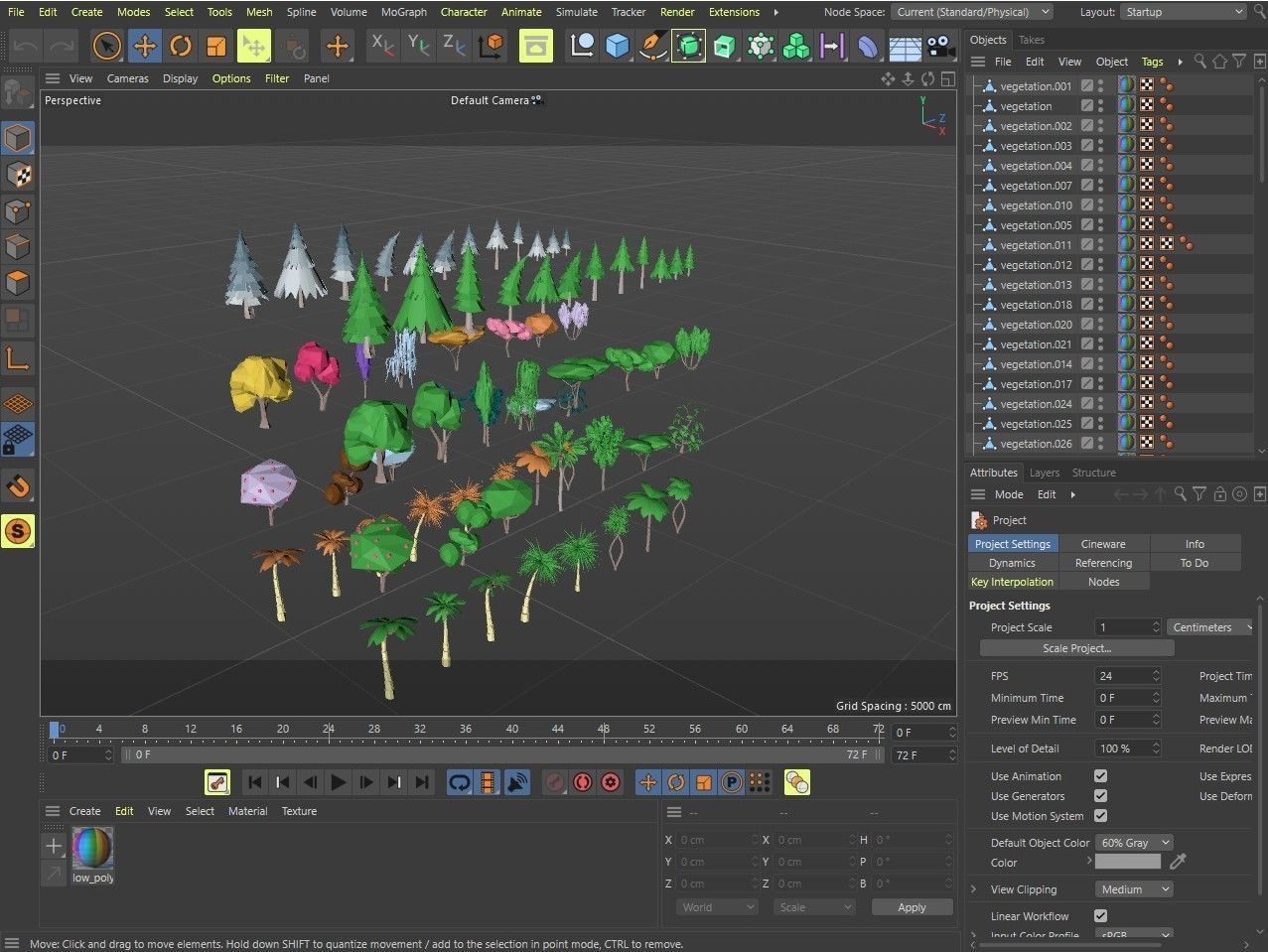Open the Cineware tab
This screenshot has height=952, width=1268.
1103,544
